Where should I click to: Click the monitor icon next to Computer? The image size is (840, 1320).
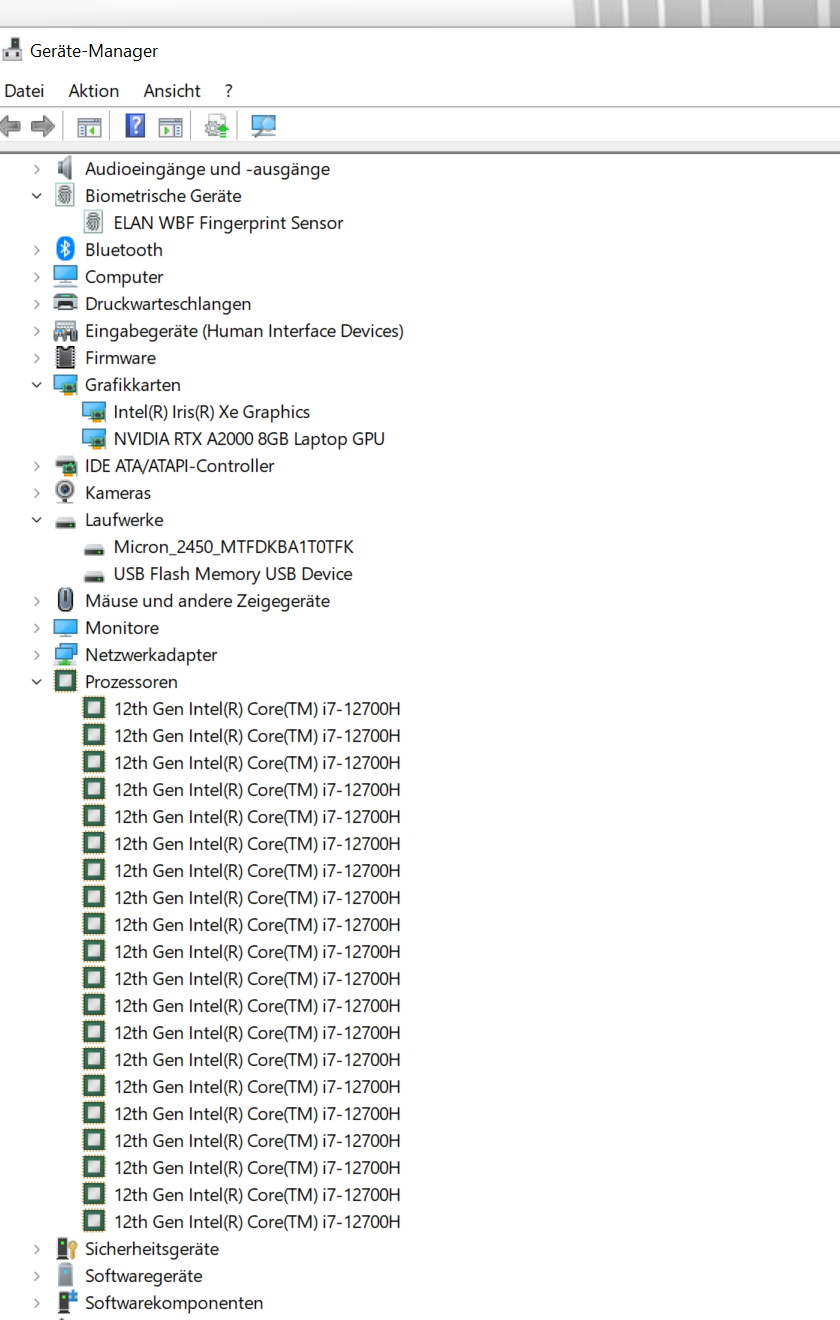[65, 277]
